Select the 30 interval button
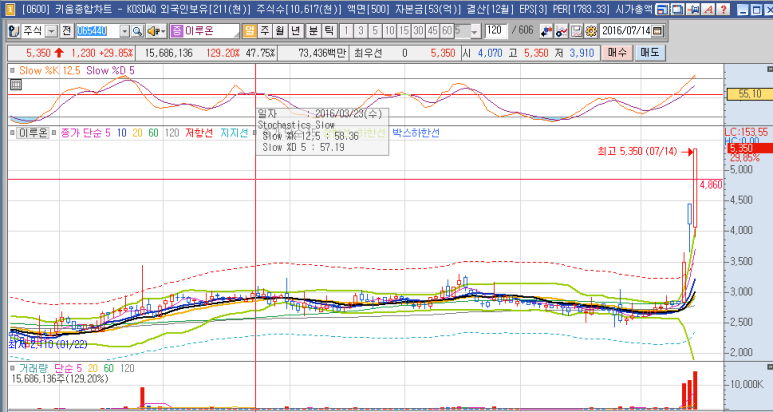 point(418,31)
